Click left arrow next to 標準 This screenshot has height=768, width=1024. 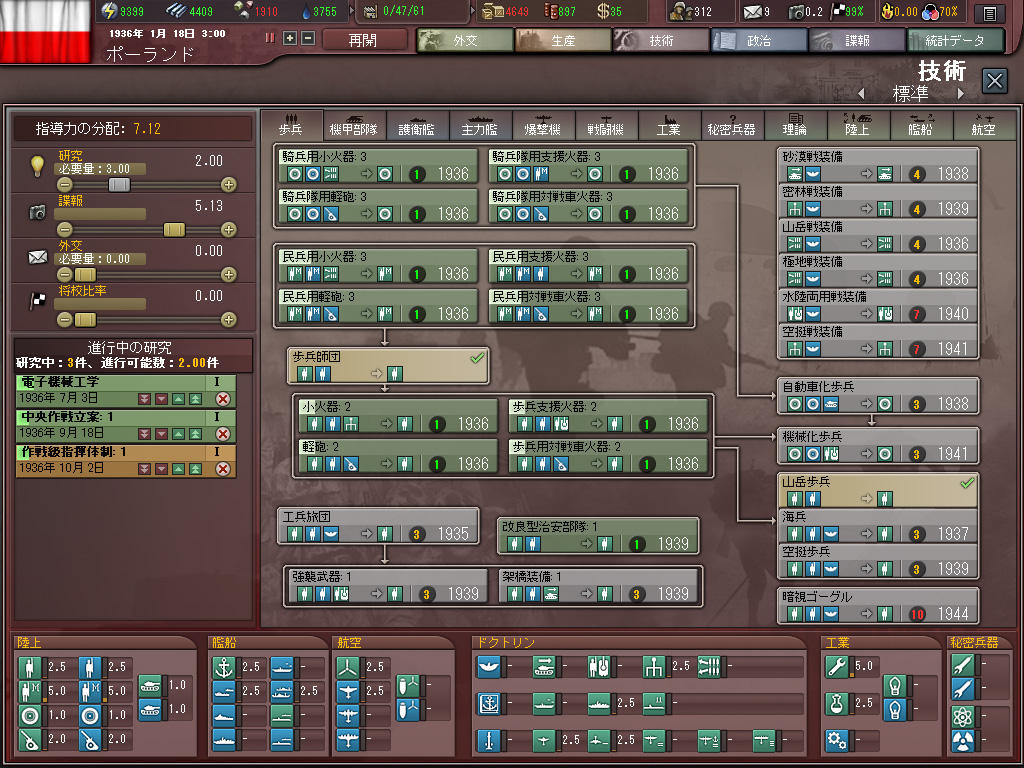[861, 93]
